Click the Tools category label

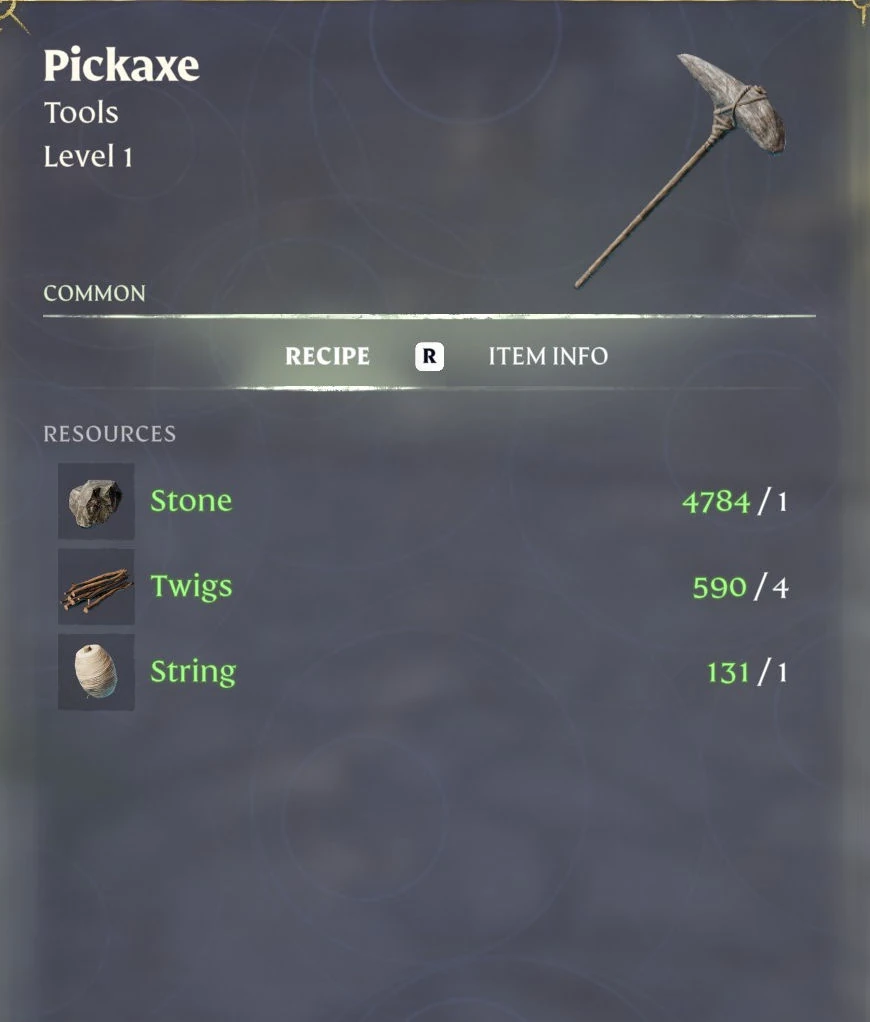tap(81, 112)
